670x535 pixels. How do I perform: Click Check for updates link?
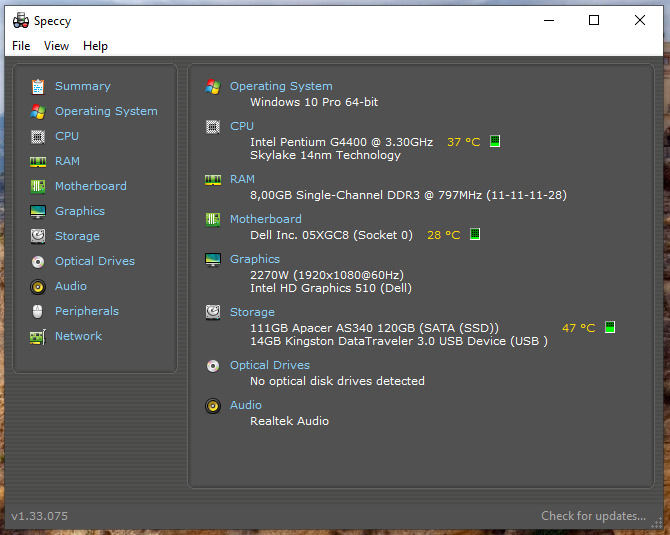(594, 516)
